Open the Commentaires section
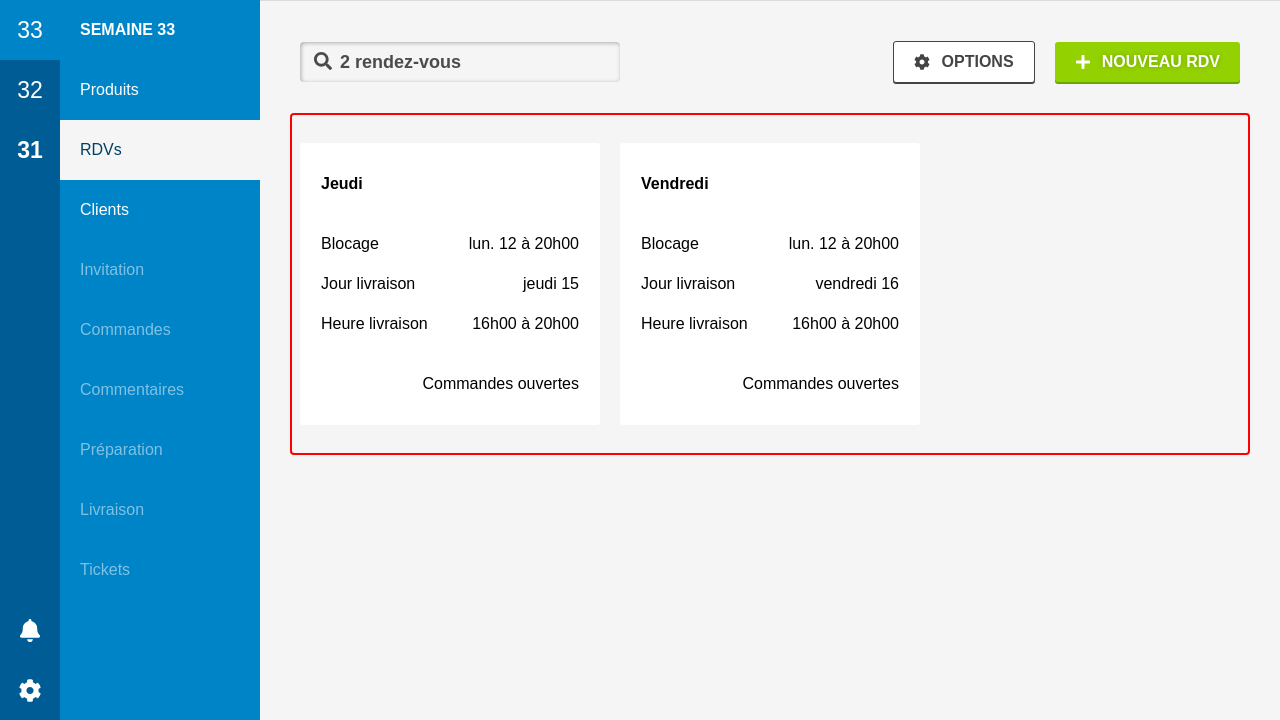 (160, 390)
